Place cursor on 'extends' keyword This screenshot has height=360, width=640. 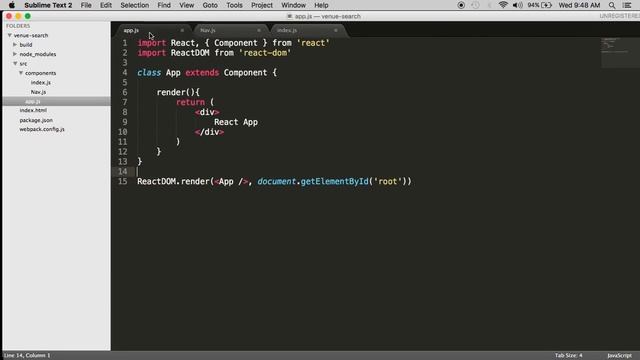pos(202,73)
